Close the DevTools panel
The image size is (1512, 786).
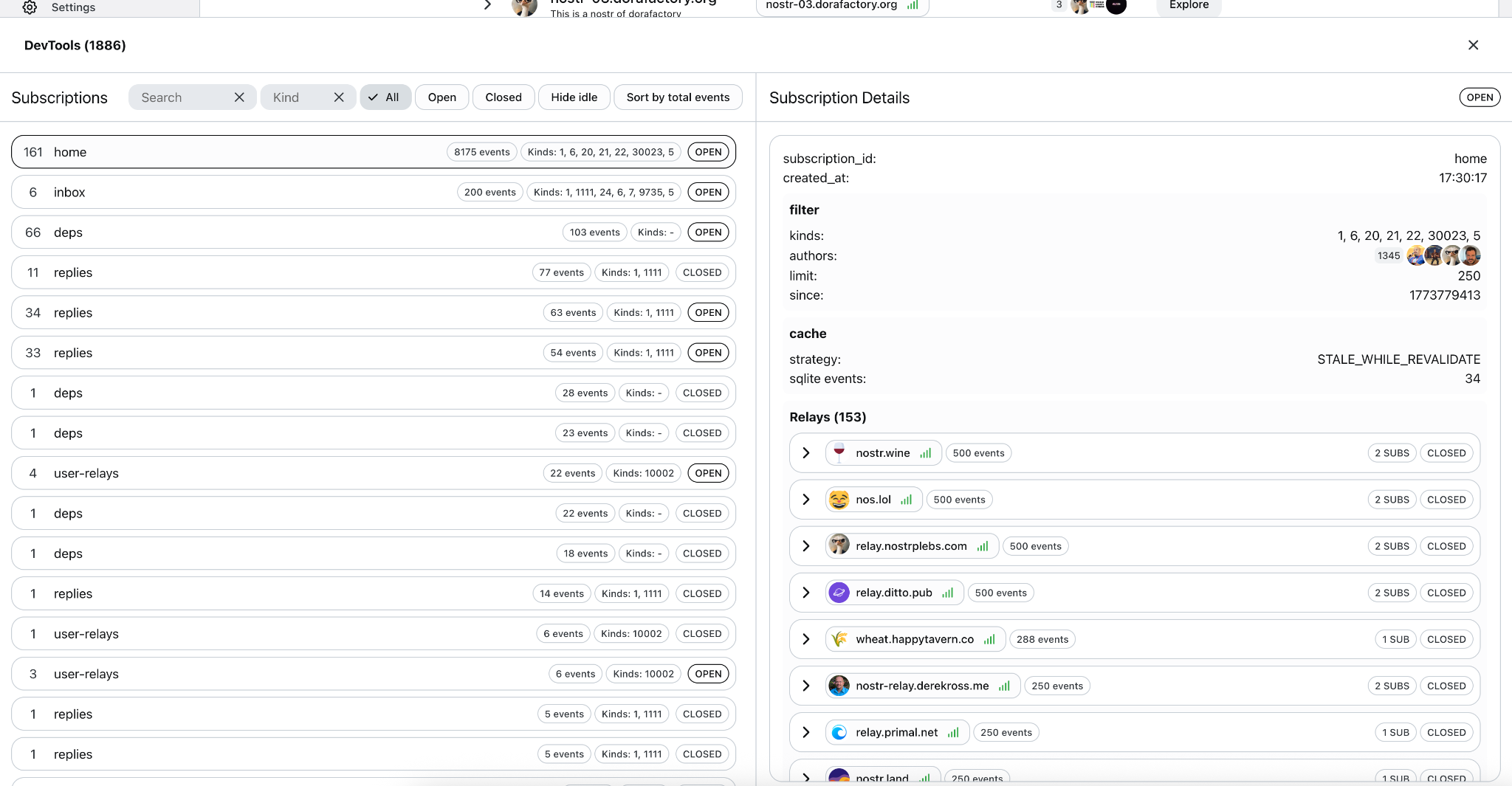click(x=1473, y=45)
